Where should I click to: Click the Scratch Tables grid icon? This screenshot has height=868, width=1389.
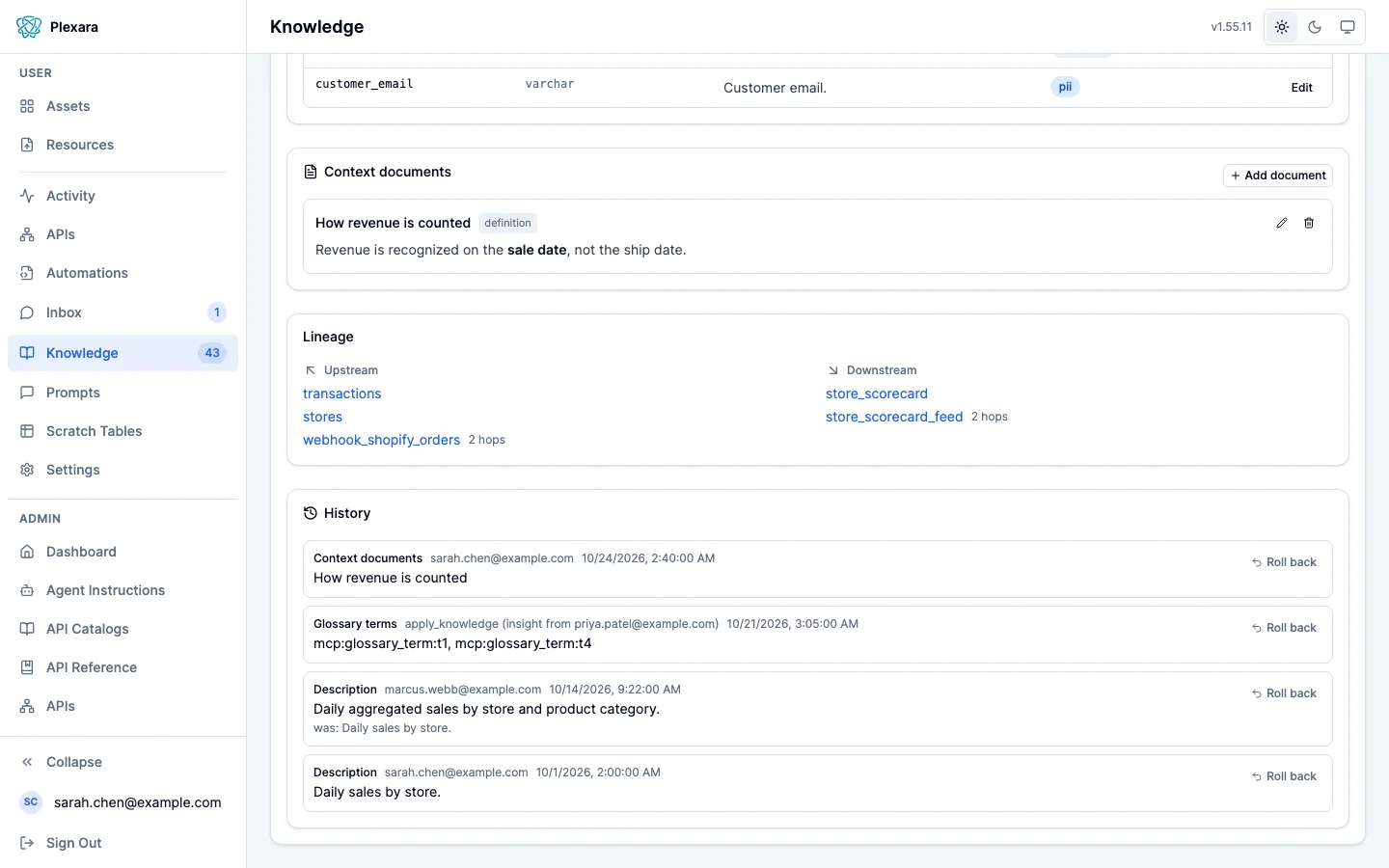point(27,431)
